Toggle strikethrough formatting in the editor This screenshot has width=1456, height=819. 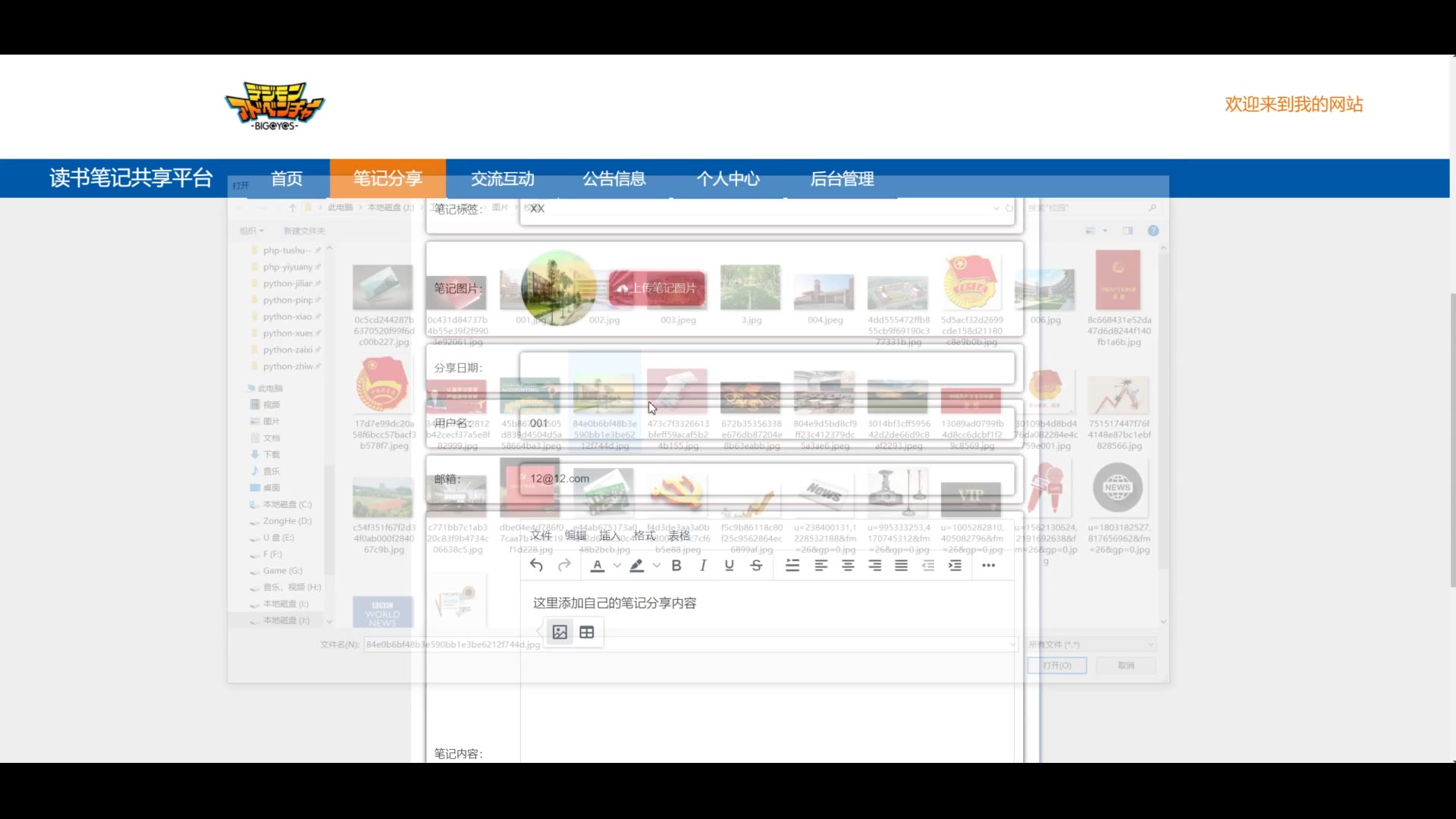[756, 566]
